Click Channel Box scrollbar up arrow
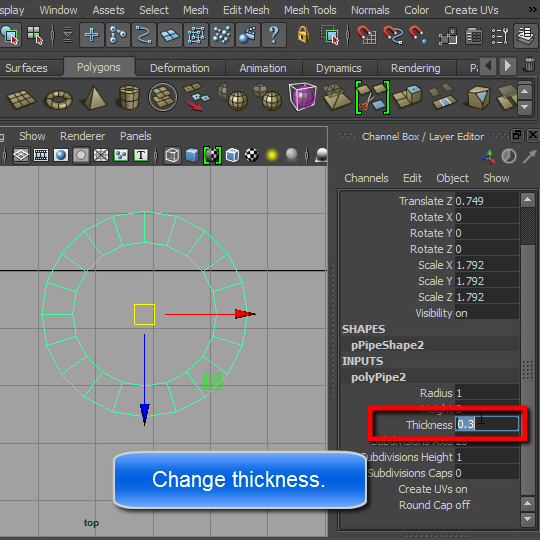The height and width of the screenshot is (540, 540). 528,199
